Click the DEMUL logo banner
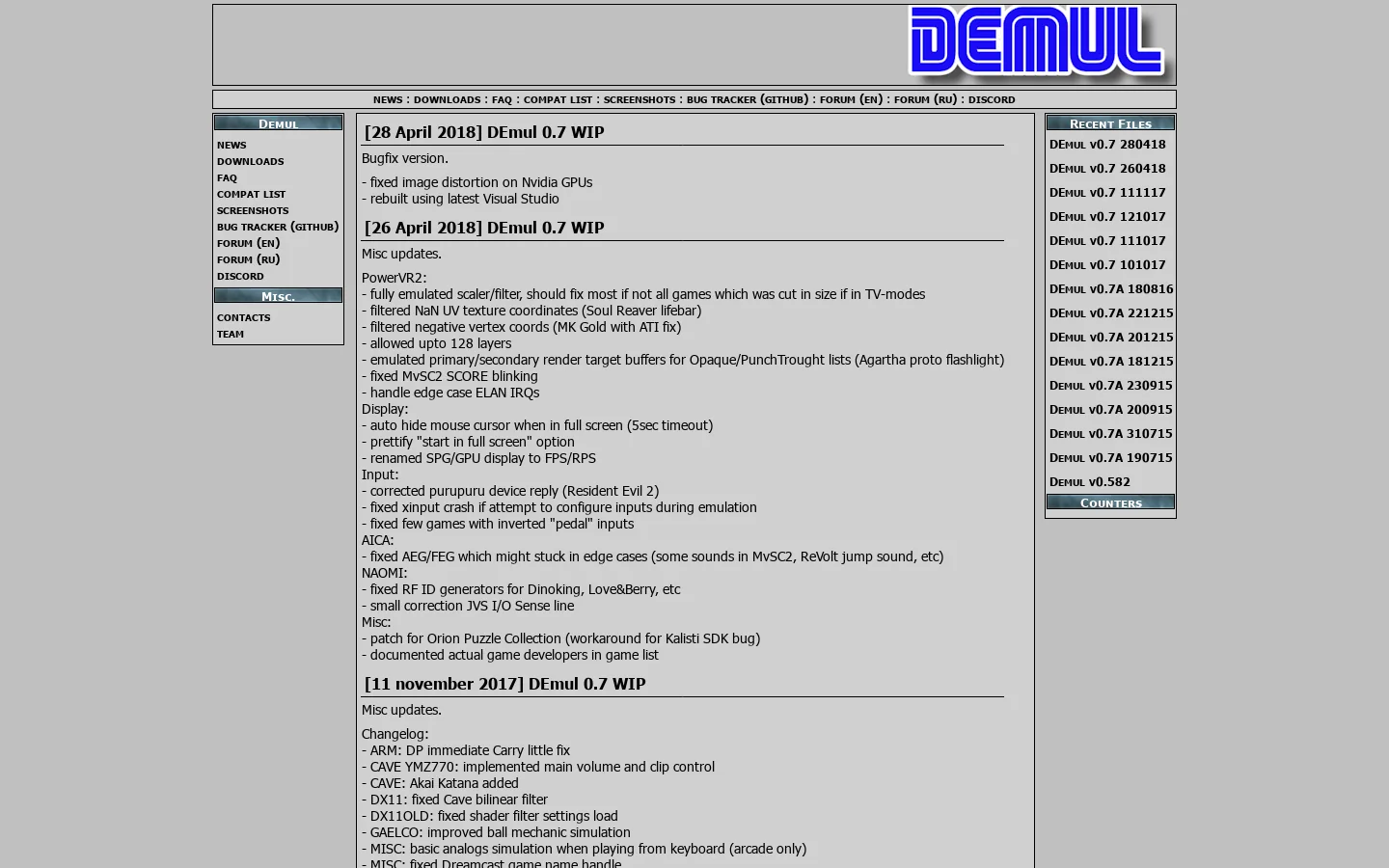This screenshot has width=1389, height=868. (1039, 44)
